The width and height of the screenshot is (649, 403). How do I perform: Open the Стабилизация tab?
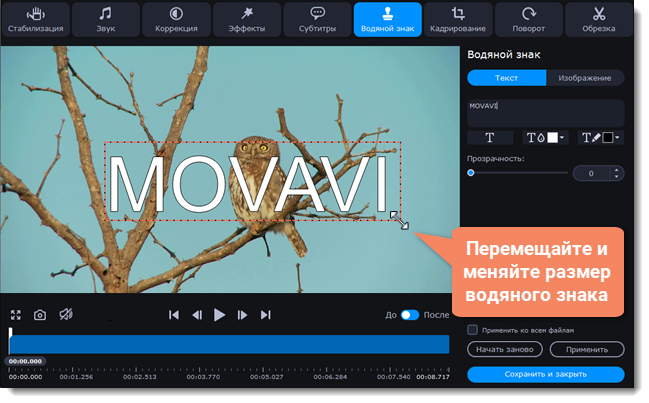coord(35,20)
